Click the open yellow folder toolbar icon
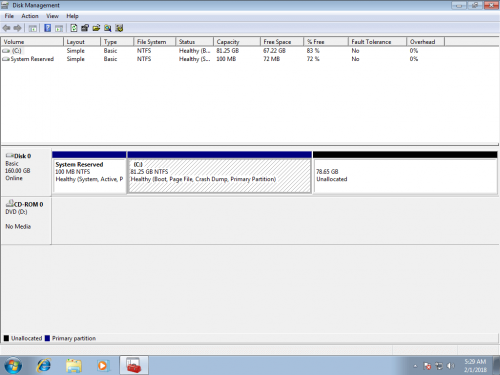The image size is (500, 375). point(96,28)
